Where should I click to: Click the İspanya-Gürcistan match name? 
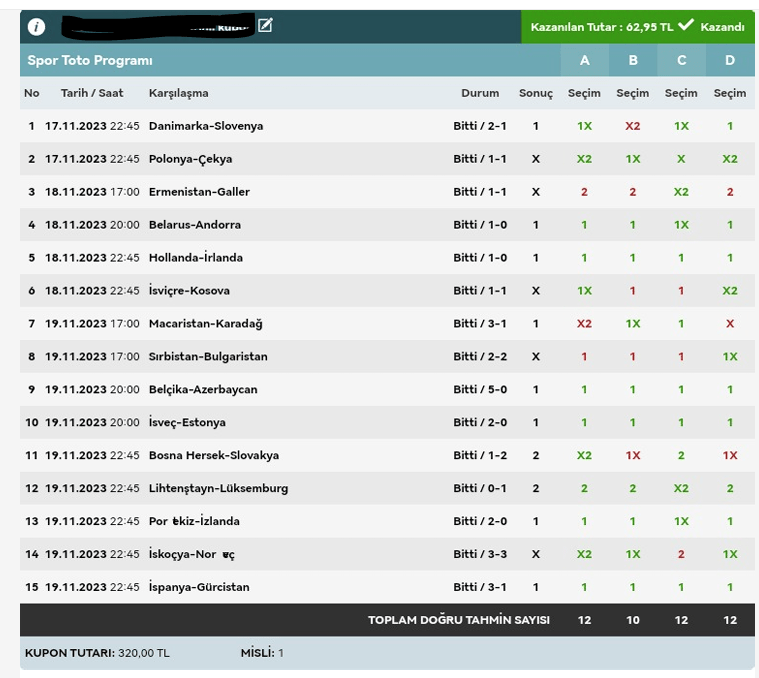199,587
